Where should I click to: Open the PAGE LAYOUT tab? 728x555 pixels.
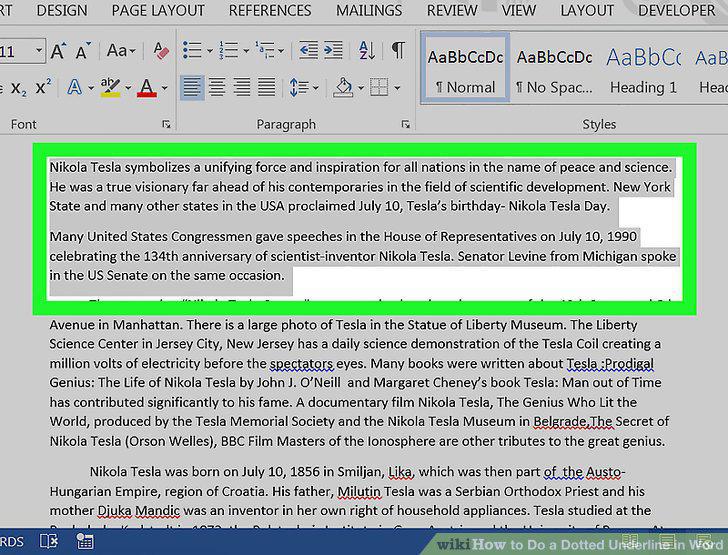coord(158,10)
